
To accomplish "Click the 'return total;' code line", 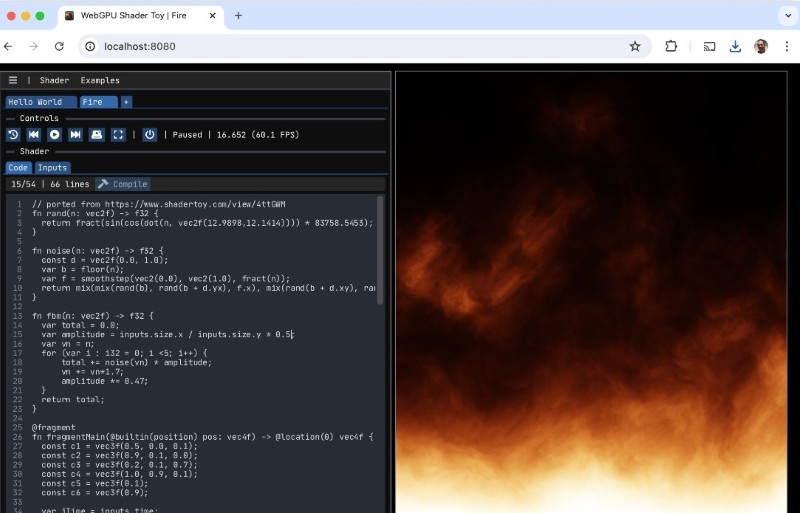I will 72,399.
